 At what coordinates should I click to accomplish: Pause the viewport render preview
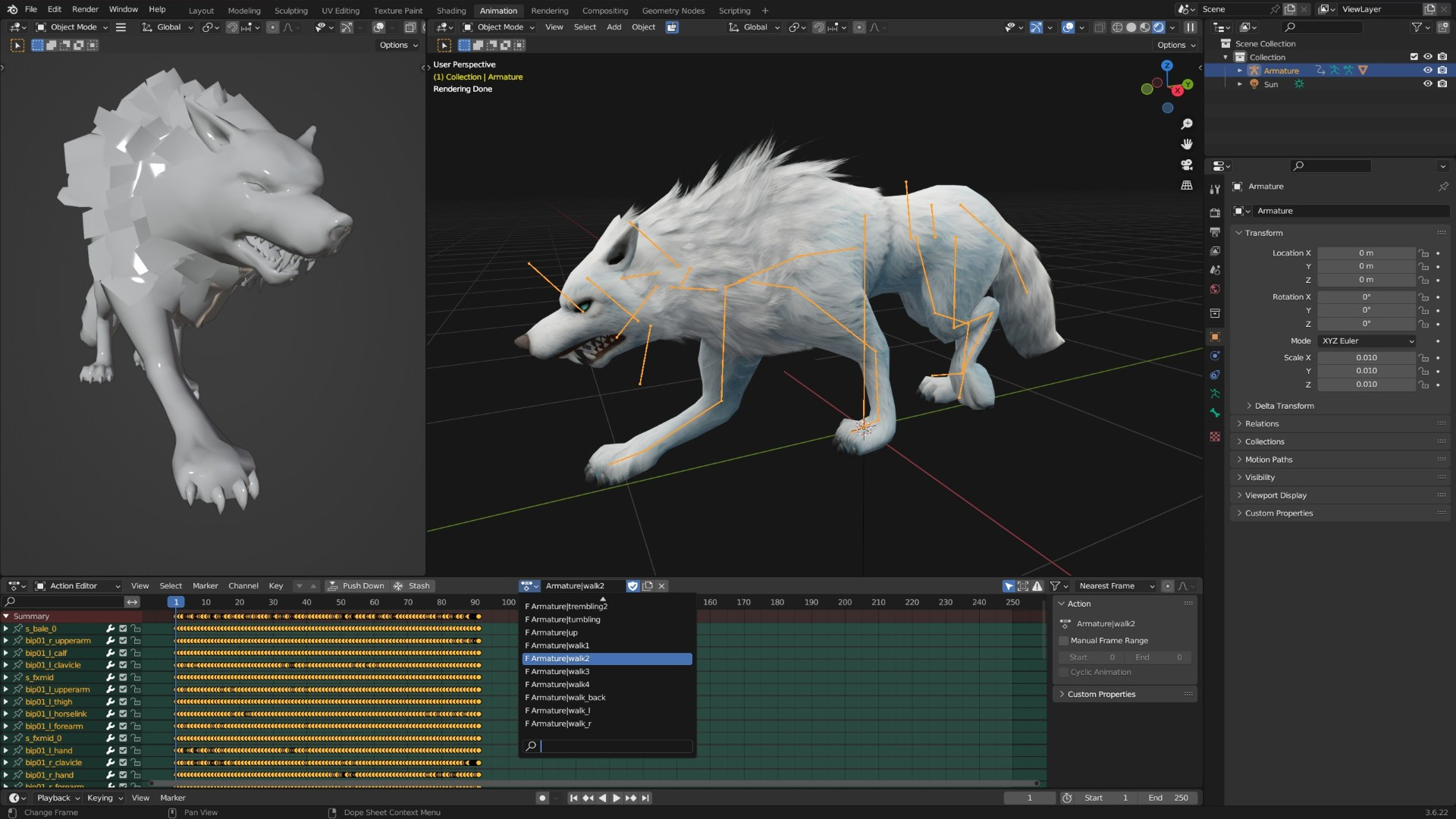pyautogui.click(x=1191, y=27)
